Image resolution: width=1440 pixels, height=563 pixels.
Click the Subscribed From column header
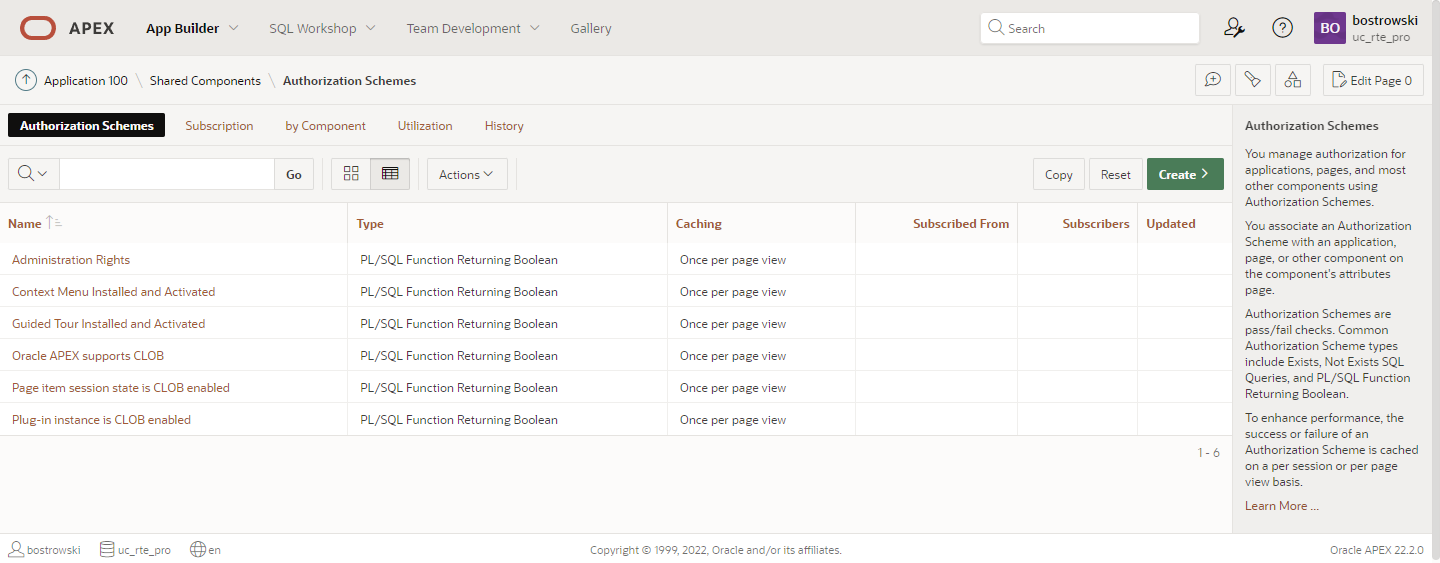(x=961, y=224)
